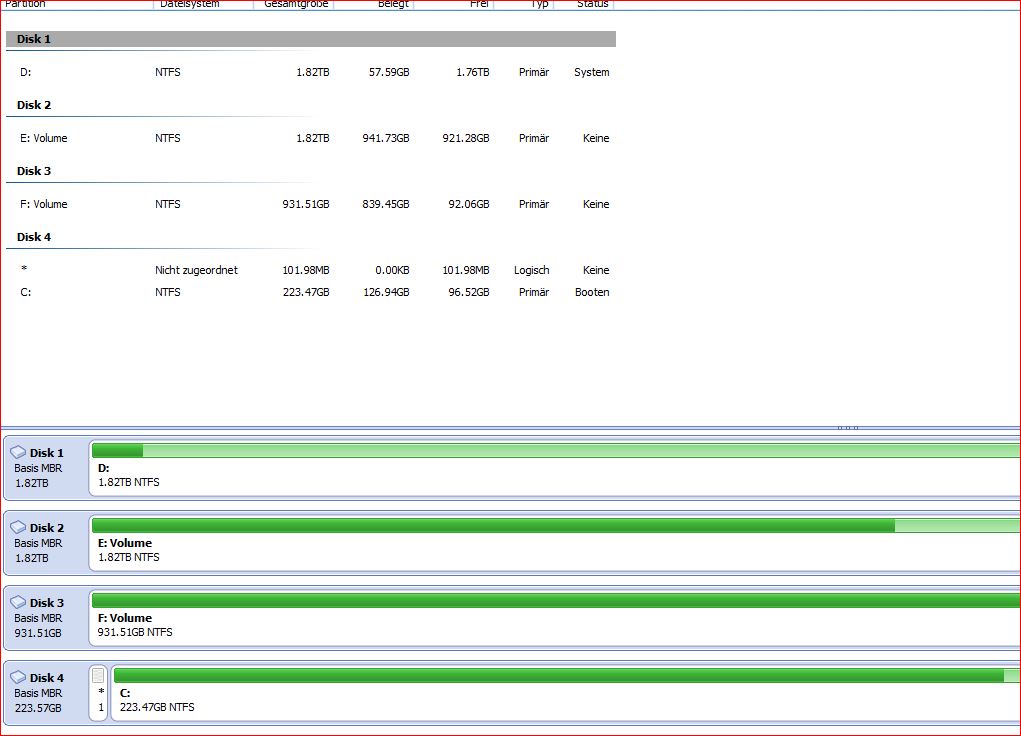Click the Booten status cell of C:
Viewport: 1021px width, 736px height.
pos(592,292)
